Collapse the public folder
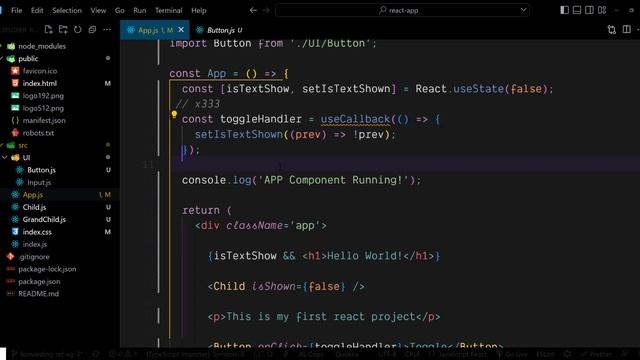Viewport: 640px width, 360px height. point(28,58)
